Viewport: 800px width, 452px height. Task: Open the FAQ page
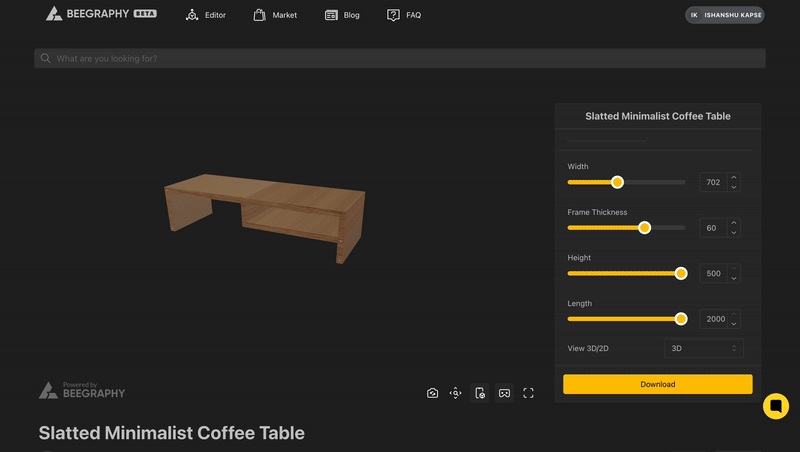(x=404, y=15)
